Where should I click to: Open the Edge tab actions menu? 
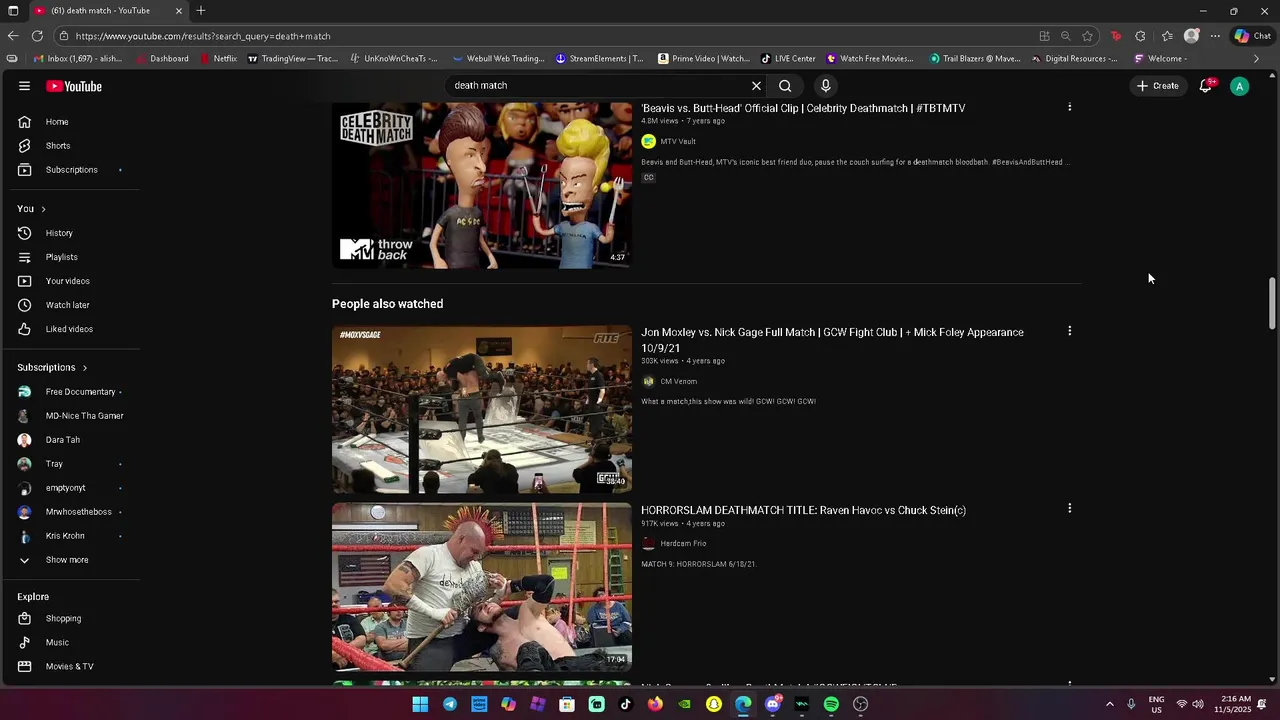coord(13,11)
